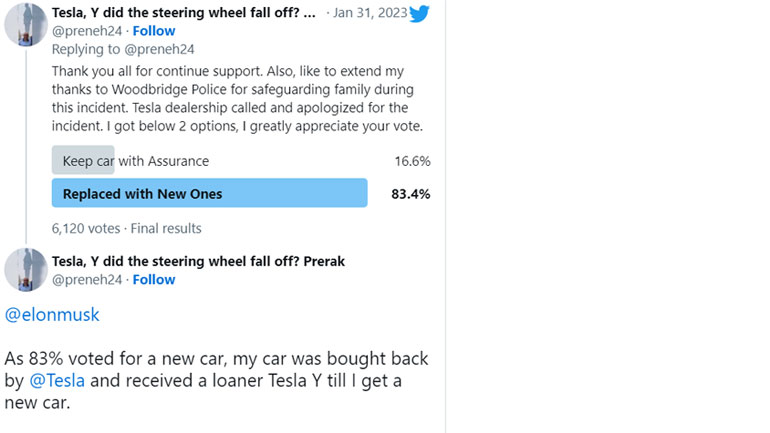Screen dimensions: 770x433
Task: Open the @elonmusk mention
Action: (52, 315)
